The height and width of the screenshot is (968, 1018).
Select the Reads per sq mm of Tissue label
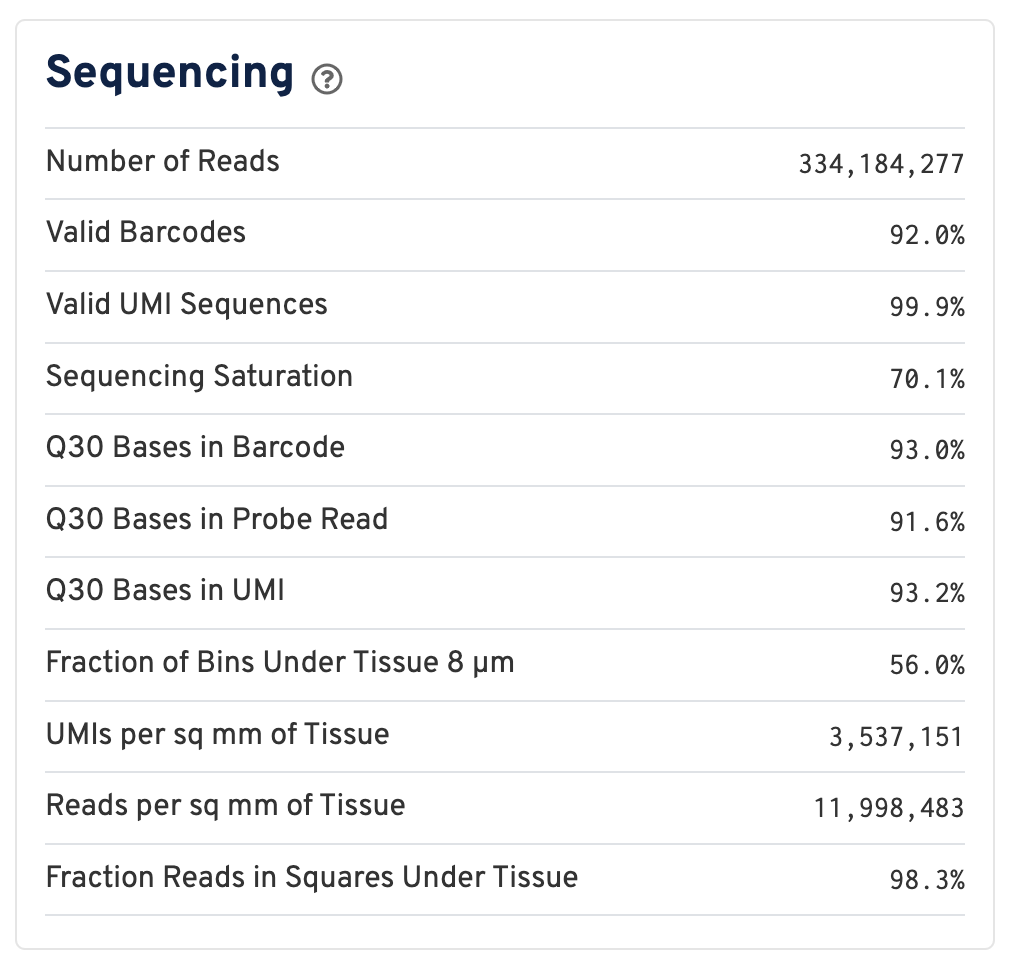[x=226, y=805]
